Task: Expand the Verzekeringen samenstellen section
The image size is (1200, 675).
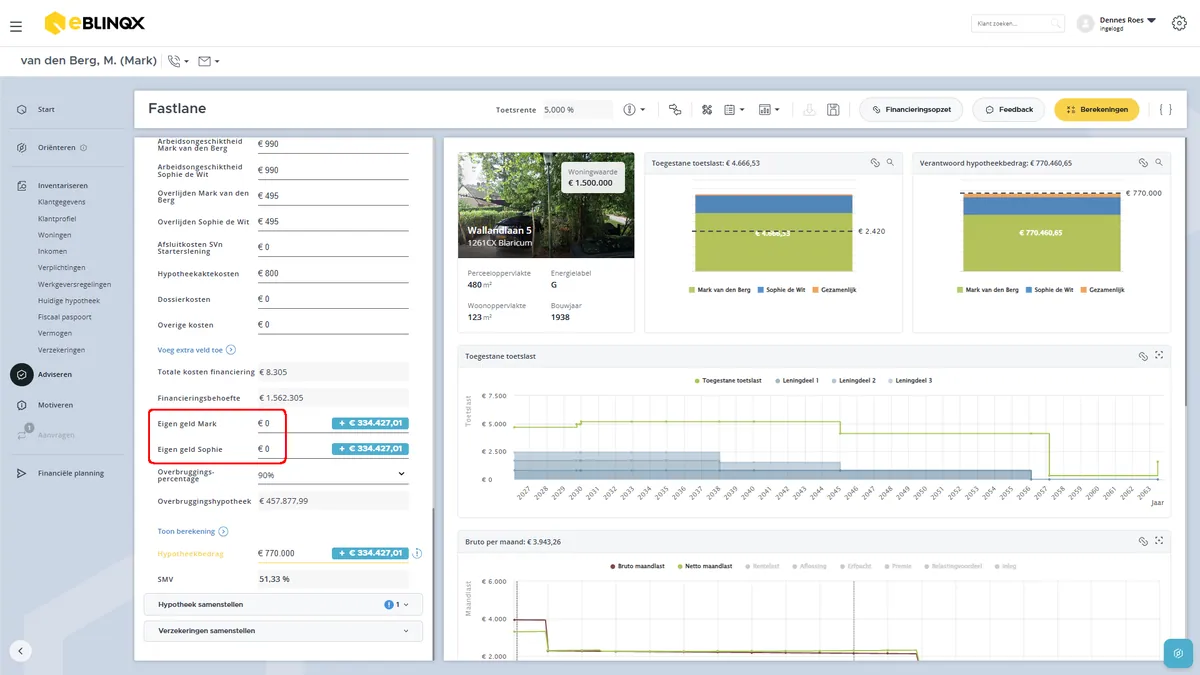Action: coord(283,631)
